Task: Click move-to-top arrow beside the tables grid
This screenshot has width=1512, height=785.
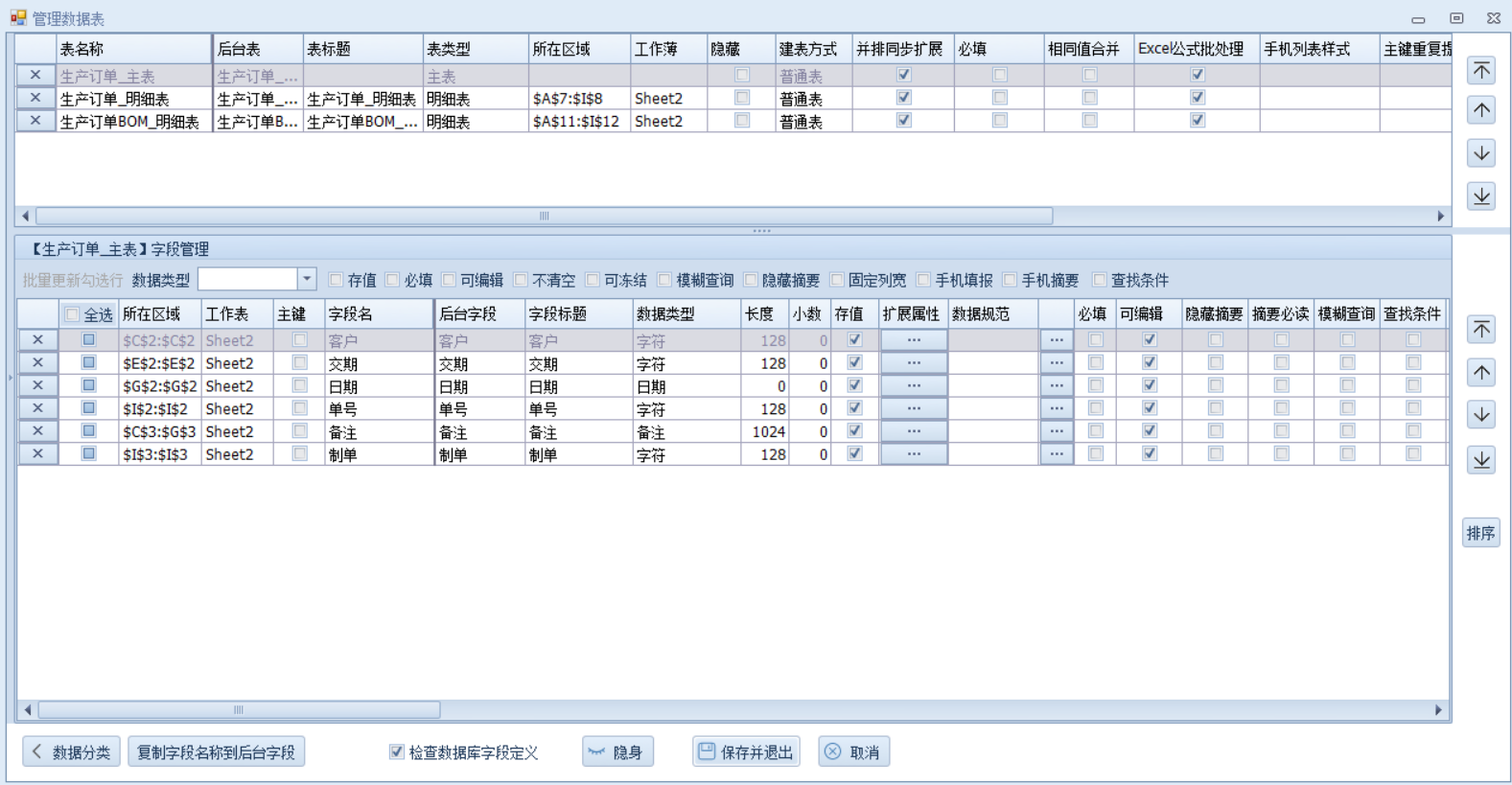Action: click(1481, 70)
